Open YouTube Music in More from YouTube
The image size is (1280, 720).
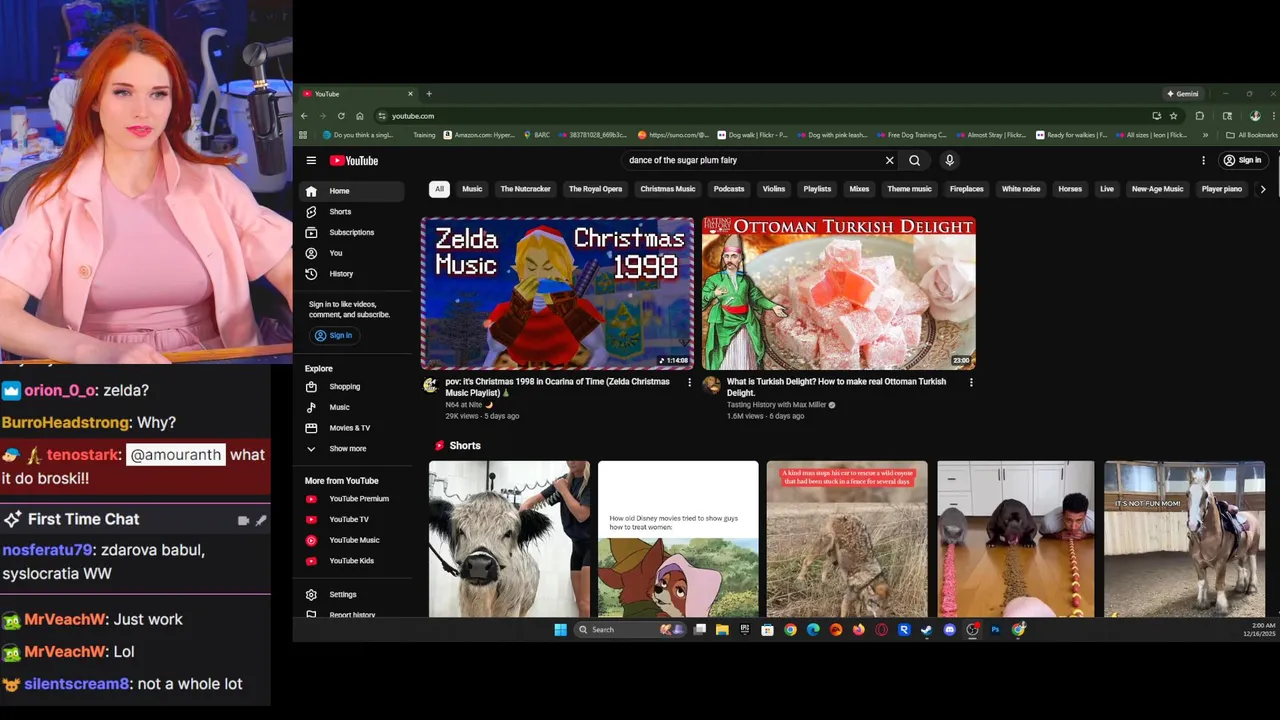(x=352, y=540)
